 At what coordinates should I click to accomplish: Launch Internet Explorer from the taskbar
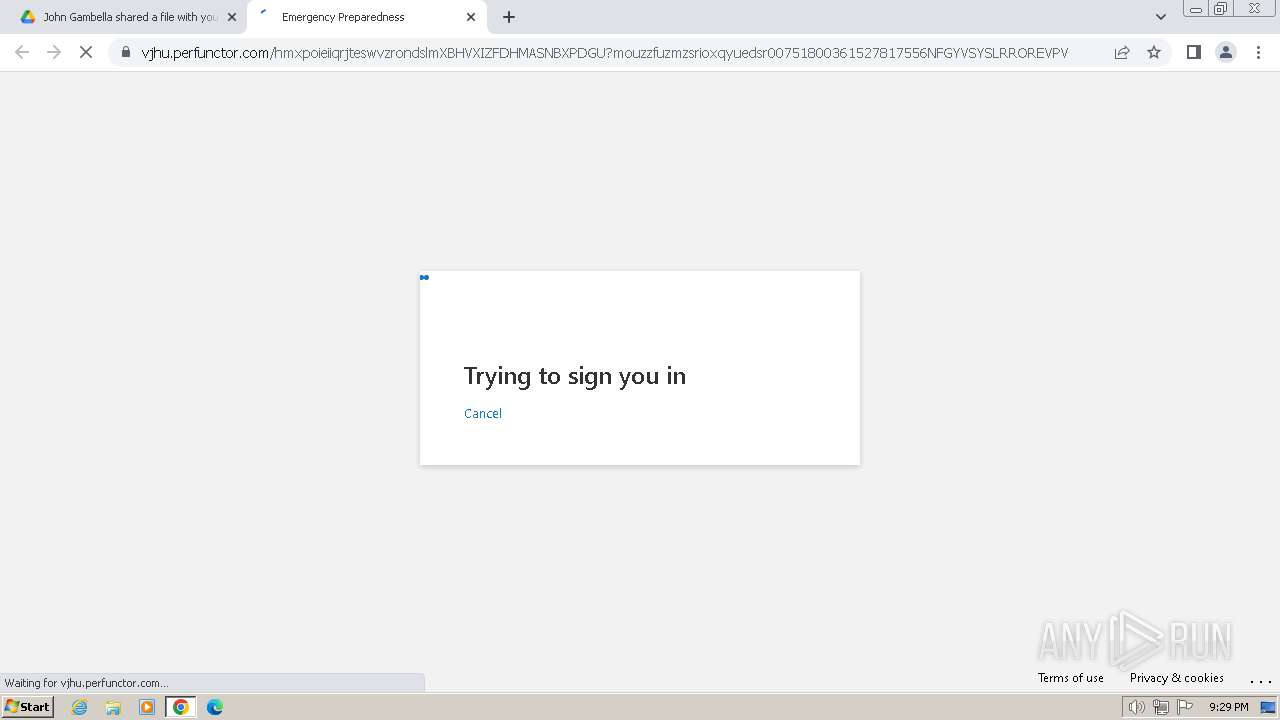[80, 707]
